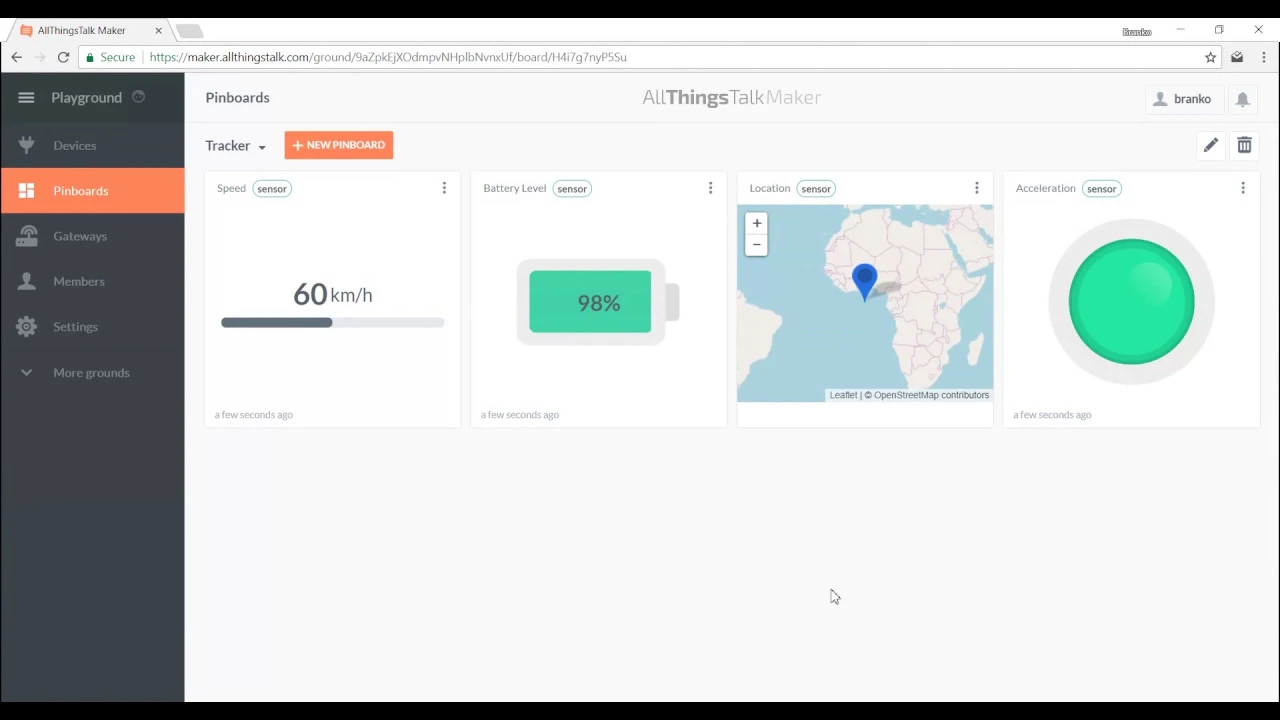Open Speed widget three-dot menu
The width and height of the screenshot is (1280, 720).
click(x=444, y=188)
